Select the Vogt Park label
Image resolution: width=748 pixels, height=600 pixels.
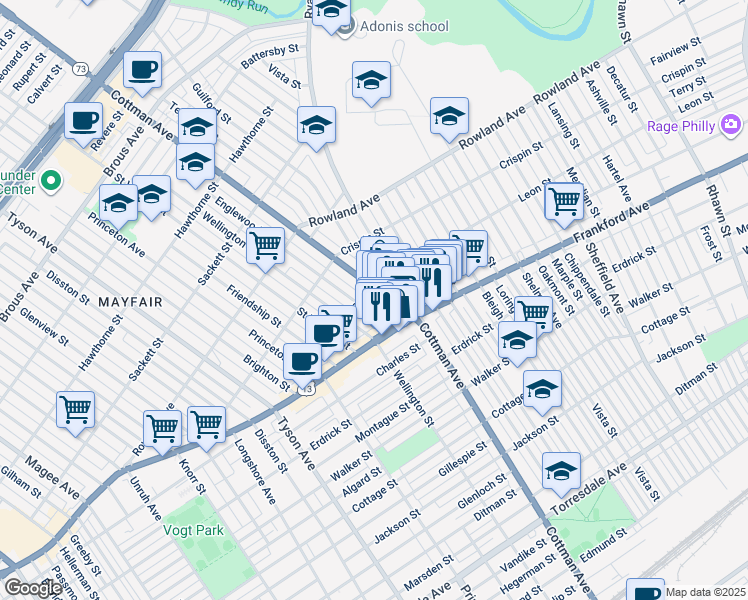click(193, 530)
